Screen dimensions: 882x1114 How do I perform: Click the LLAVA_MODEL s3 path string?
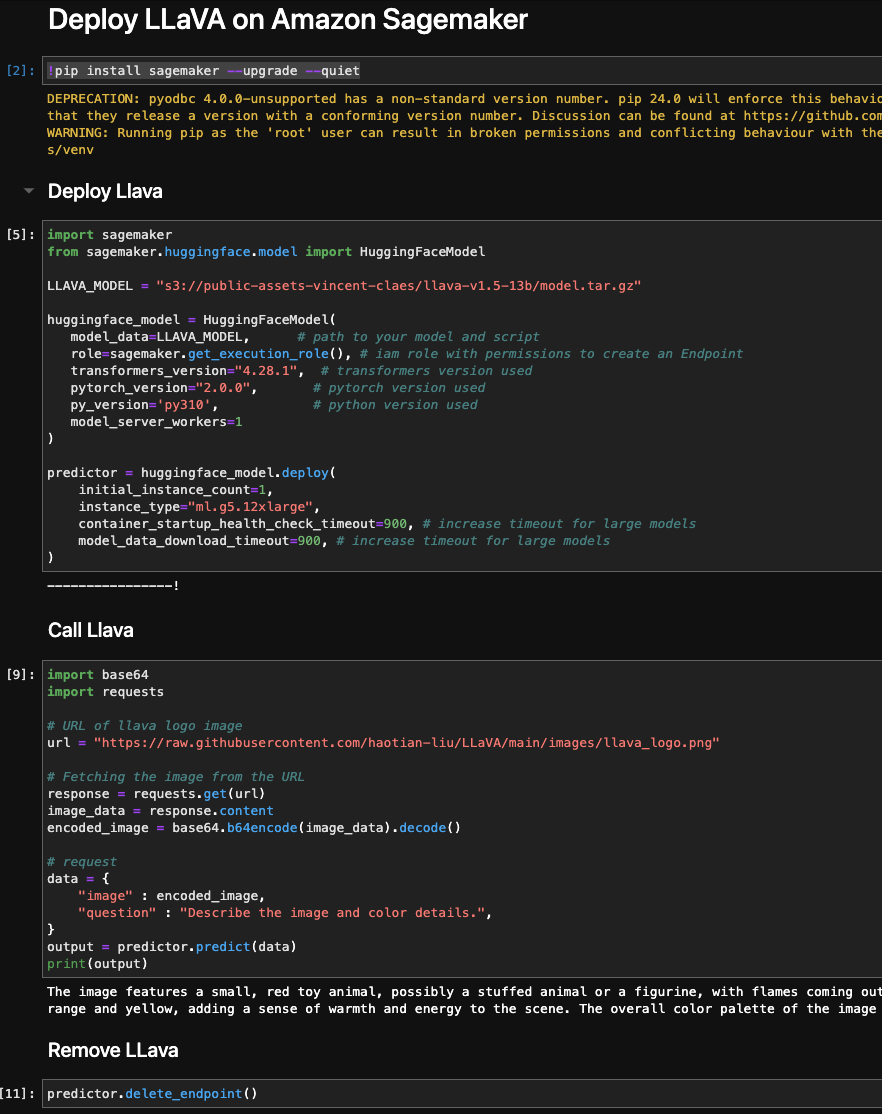(x=399, y=286)
